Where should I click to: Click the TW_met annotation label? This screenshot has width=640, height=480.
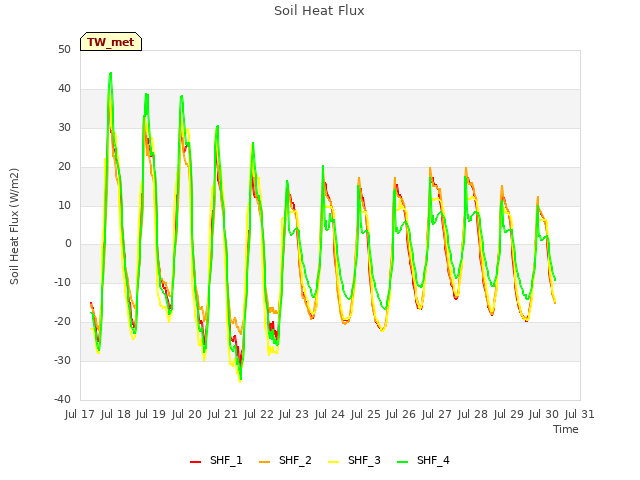pos(111,42)
